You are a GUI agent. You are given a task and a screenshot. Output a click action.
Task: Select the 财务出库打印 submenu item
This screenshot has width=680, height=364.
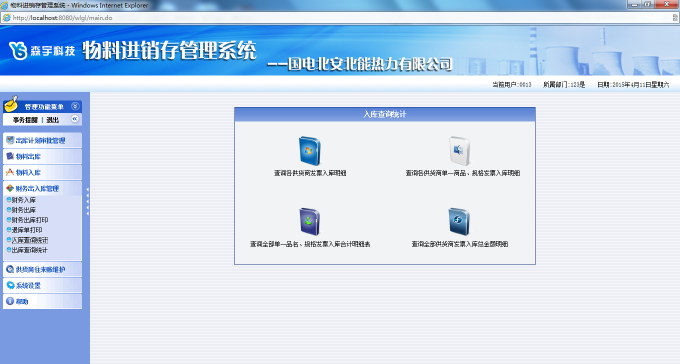[29, 220]
